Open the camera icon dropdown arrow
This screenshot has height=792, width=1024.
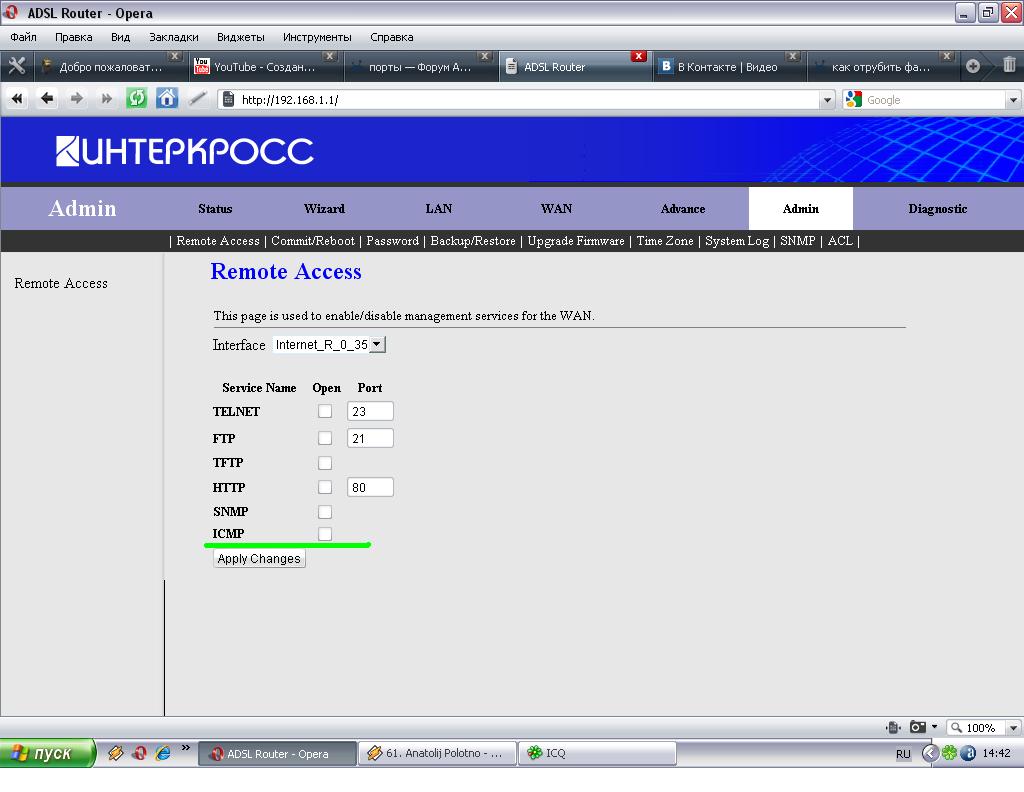[935, 727]
